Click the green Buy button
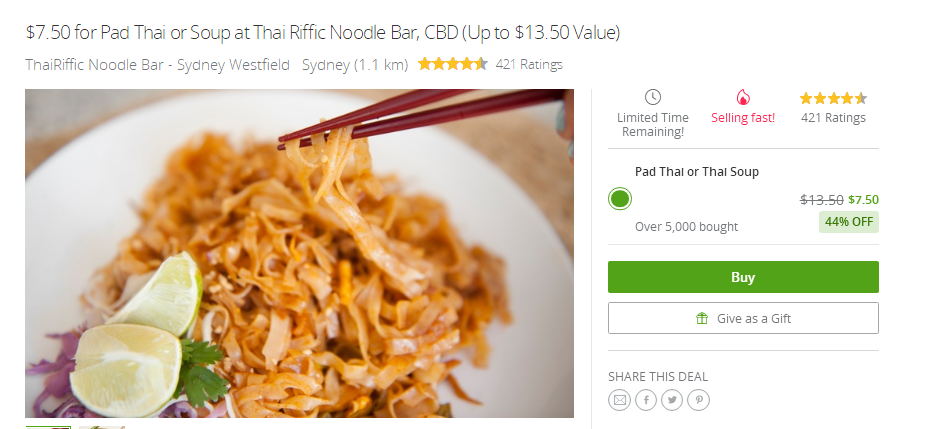This screenshot has height=429, width=935. coord(743,277)
